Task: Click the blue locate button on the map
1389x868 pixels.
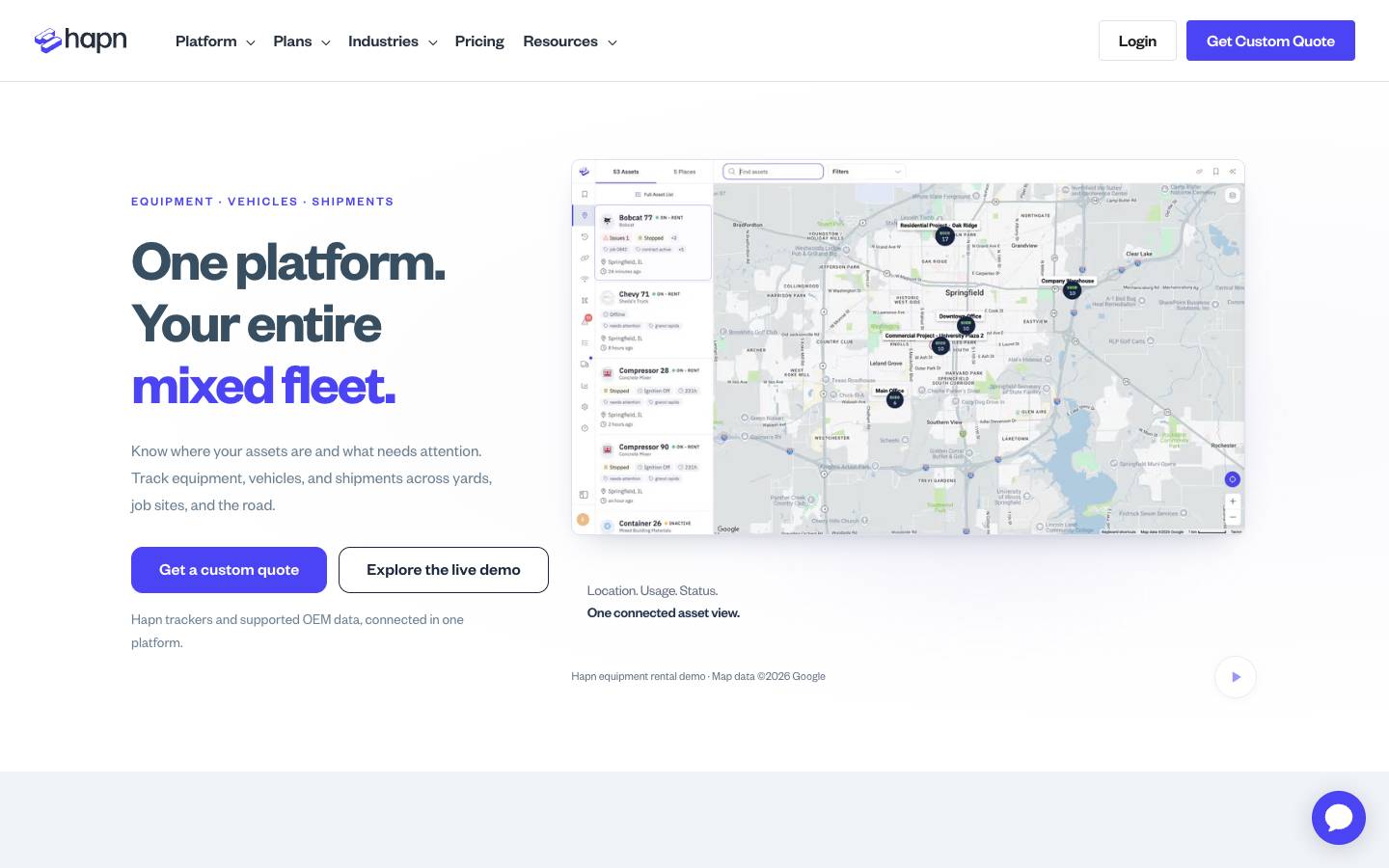Action: click(x=1232, y=479)
